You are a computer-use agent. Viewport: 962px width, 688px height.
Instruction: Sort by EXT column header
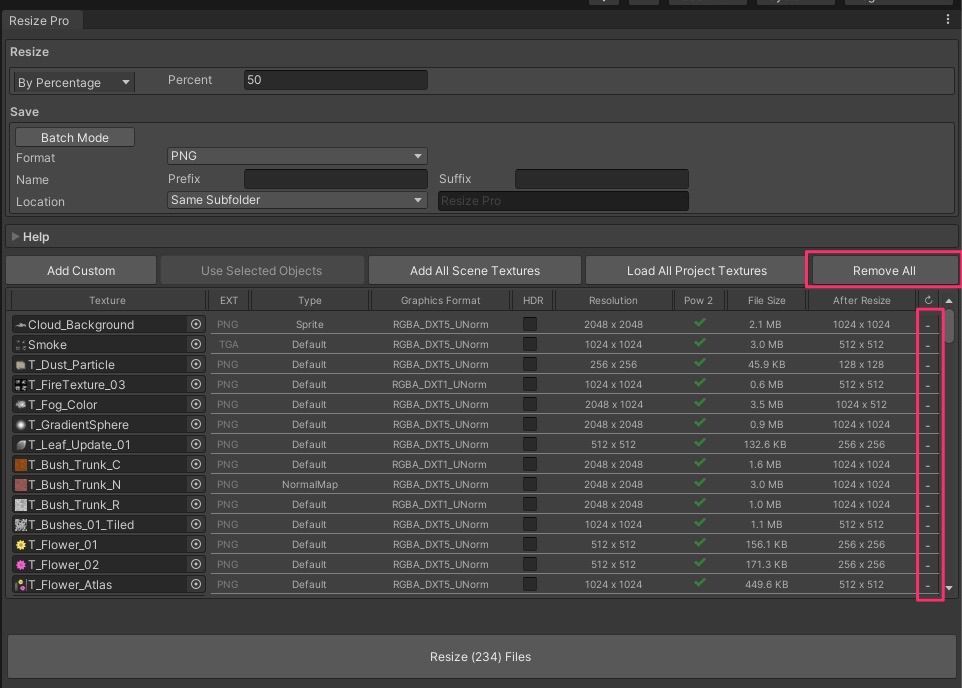point(229,300)
